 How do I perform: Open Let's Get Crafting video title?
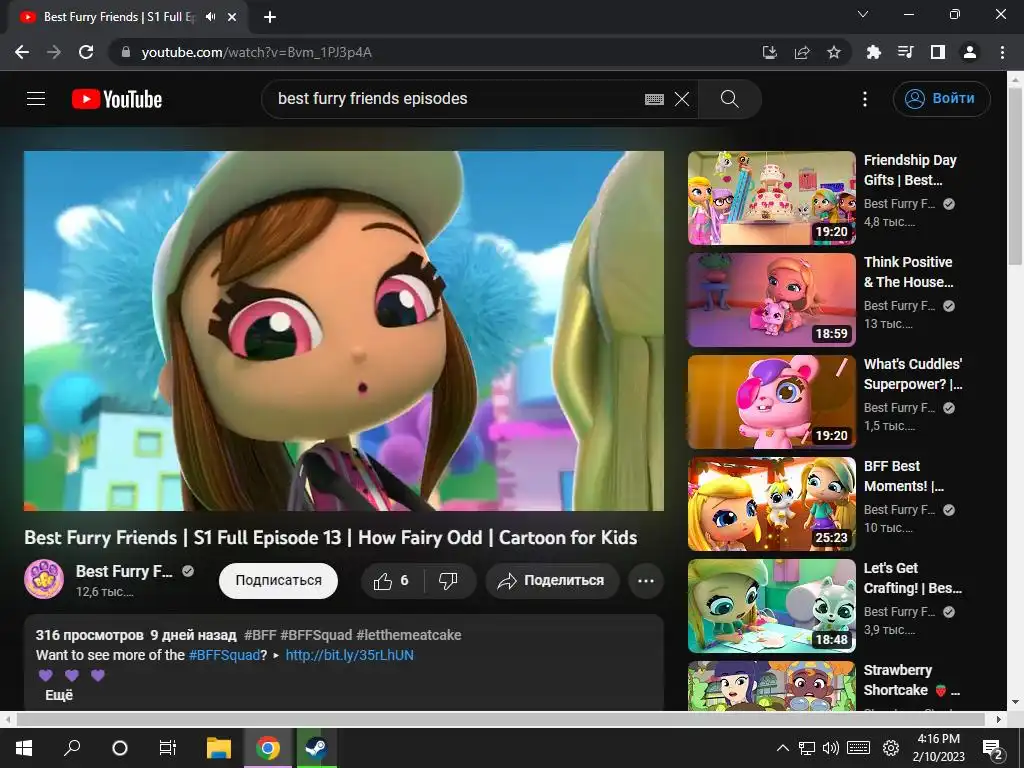pos(912,578)
